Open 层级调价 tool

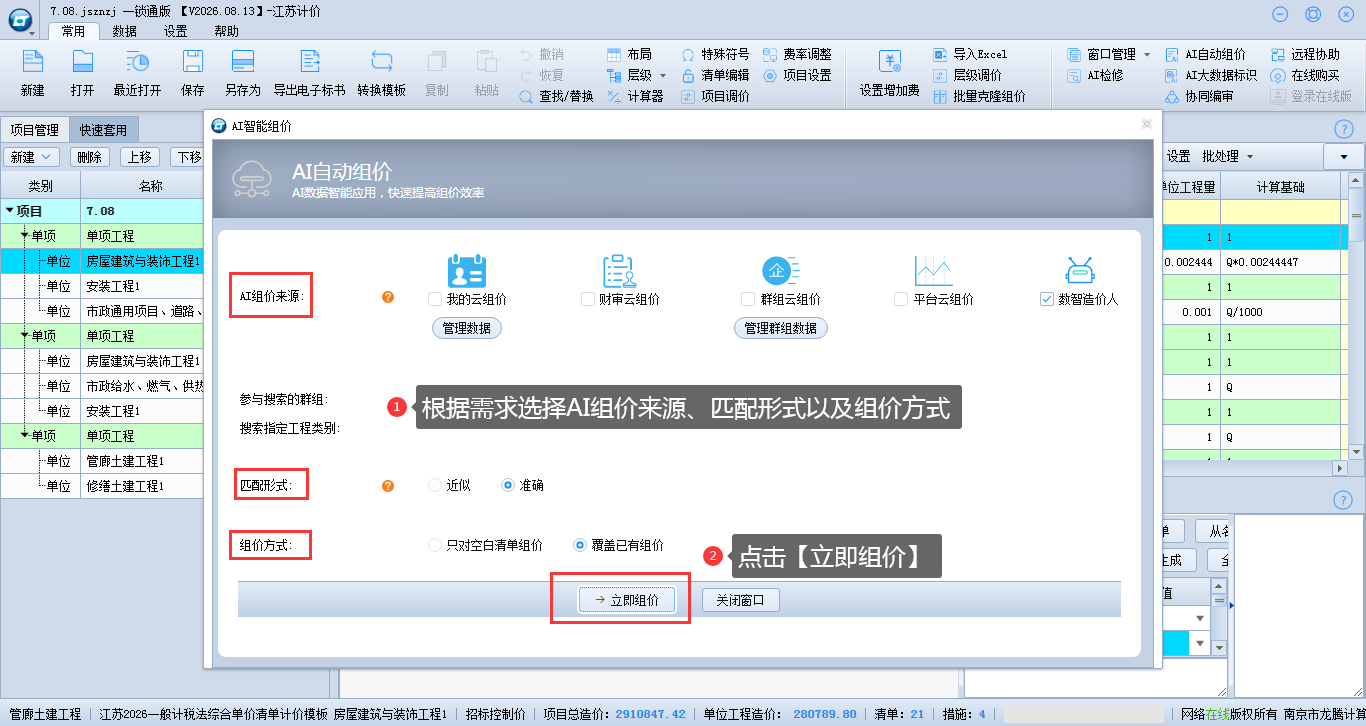(x=967, y=75)
